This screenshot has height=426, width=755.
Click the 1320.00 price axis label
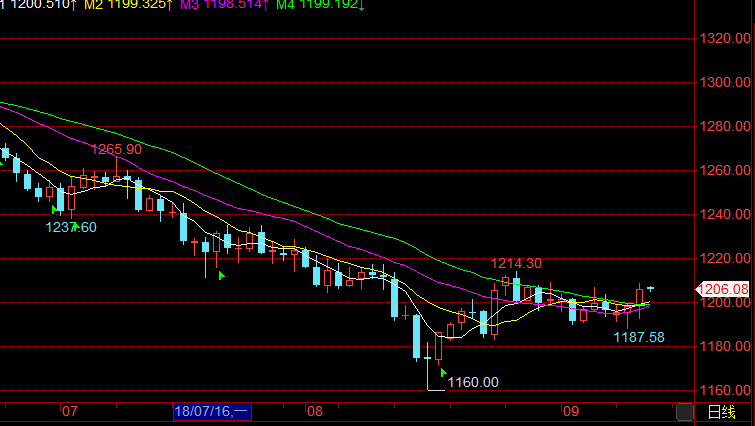point(725,39)
